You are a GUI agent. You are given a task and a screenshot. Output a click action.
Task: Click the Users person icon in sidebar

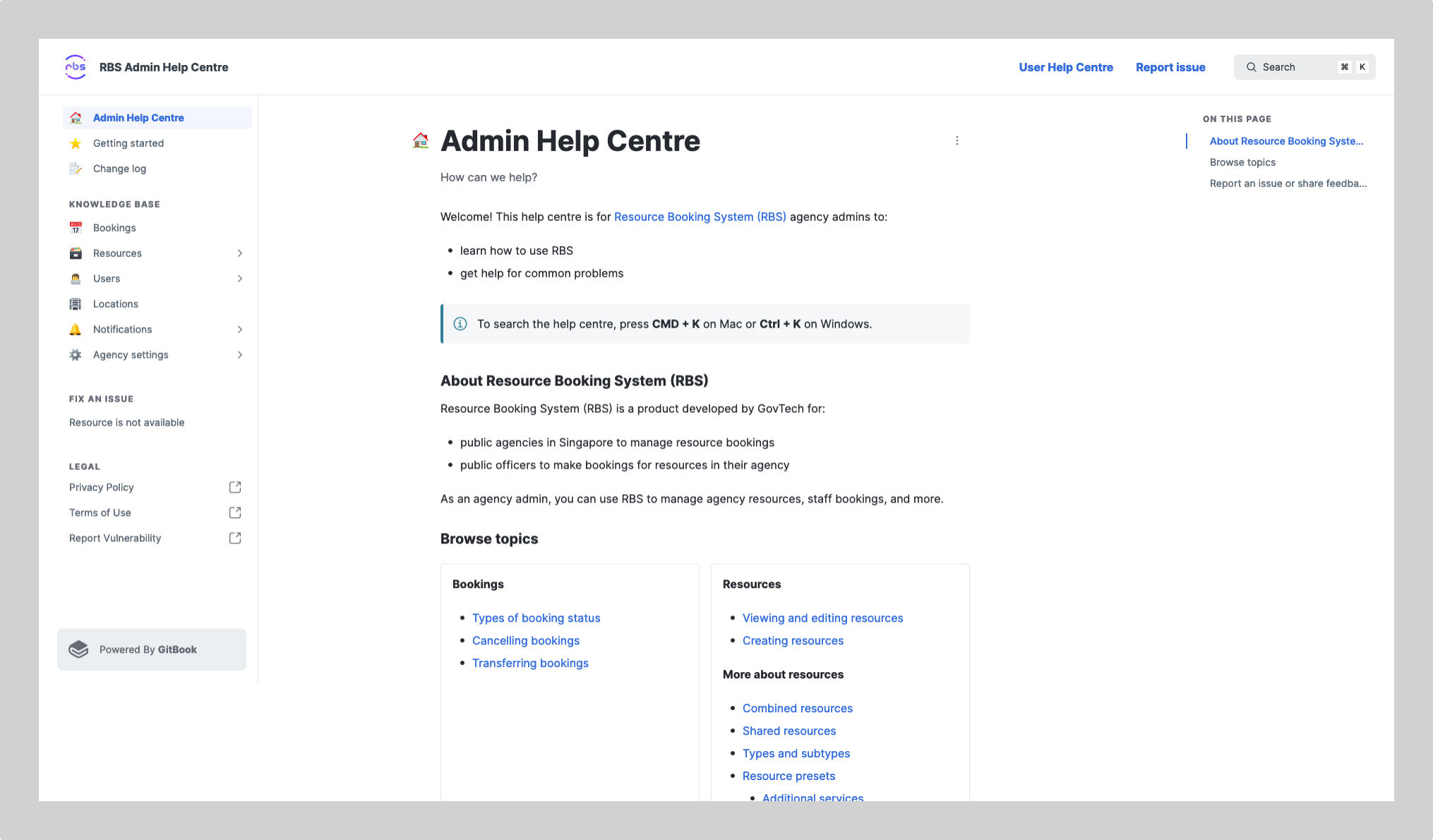[76, 278]
